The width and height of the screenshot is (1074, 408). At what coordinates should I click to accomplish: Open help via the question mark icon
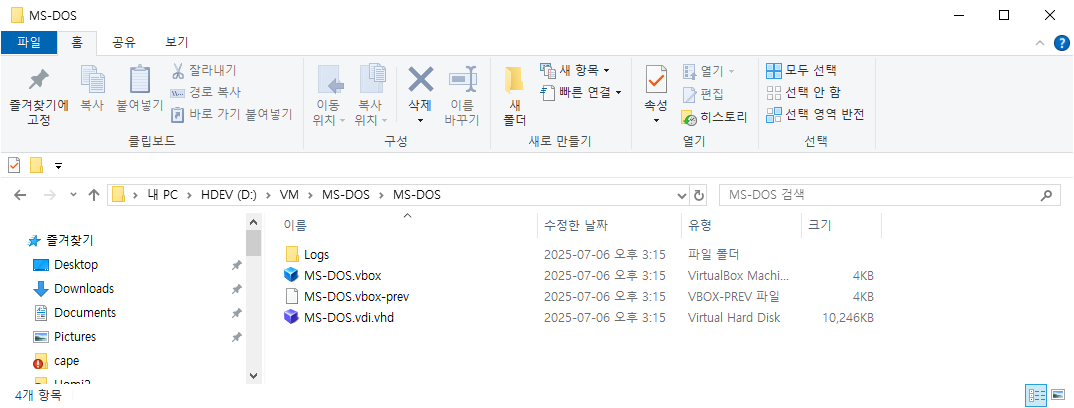(x=1060, y=43)
